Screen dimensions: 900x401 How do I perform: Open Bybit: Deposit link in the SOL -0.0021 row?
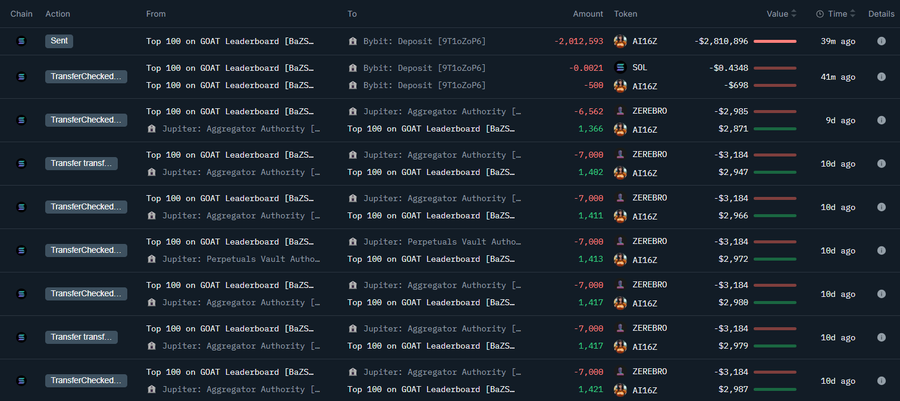[424, 68]
